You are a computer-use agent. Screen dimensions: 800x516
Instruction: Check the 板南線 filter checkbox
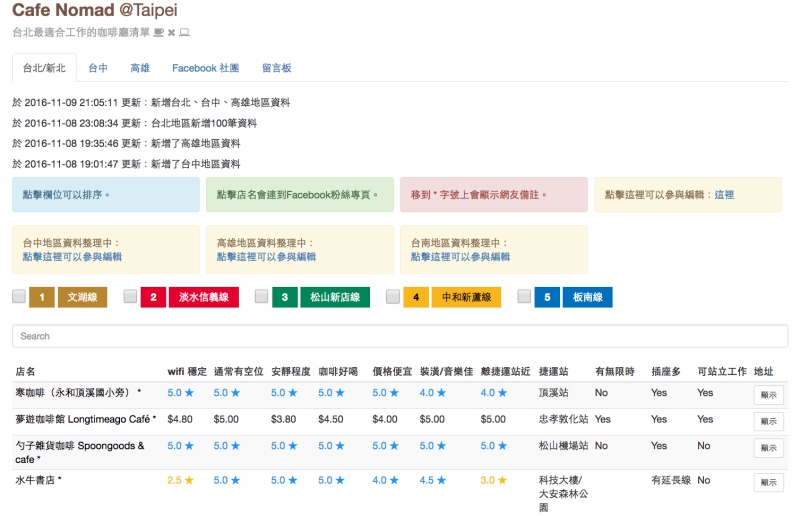click(x=524, y=297)
